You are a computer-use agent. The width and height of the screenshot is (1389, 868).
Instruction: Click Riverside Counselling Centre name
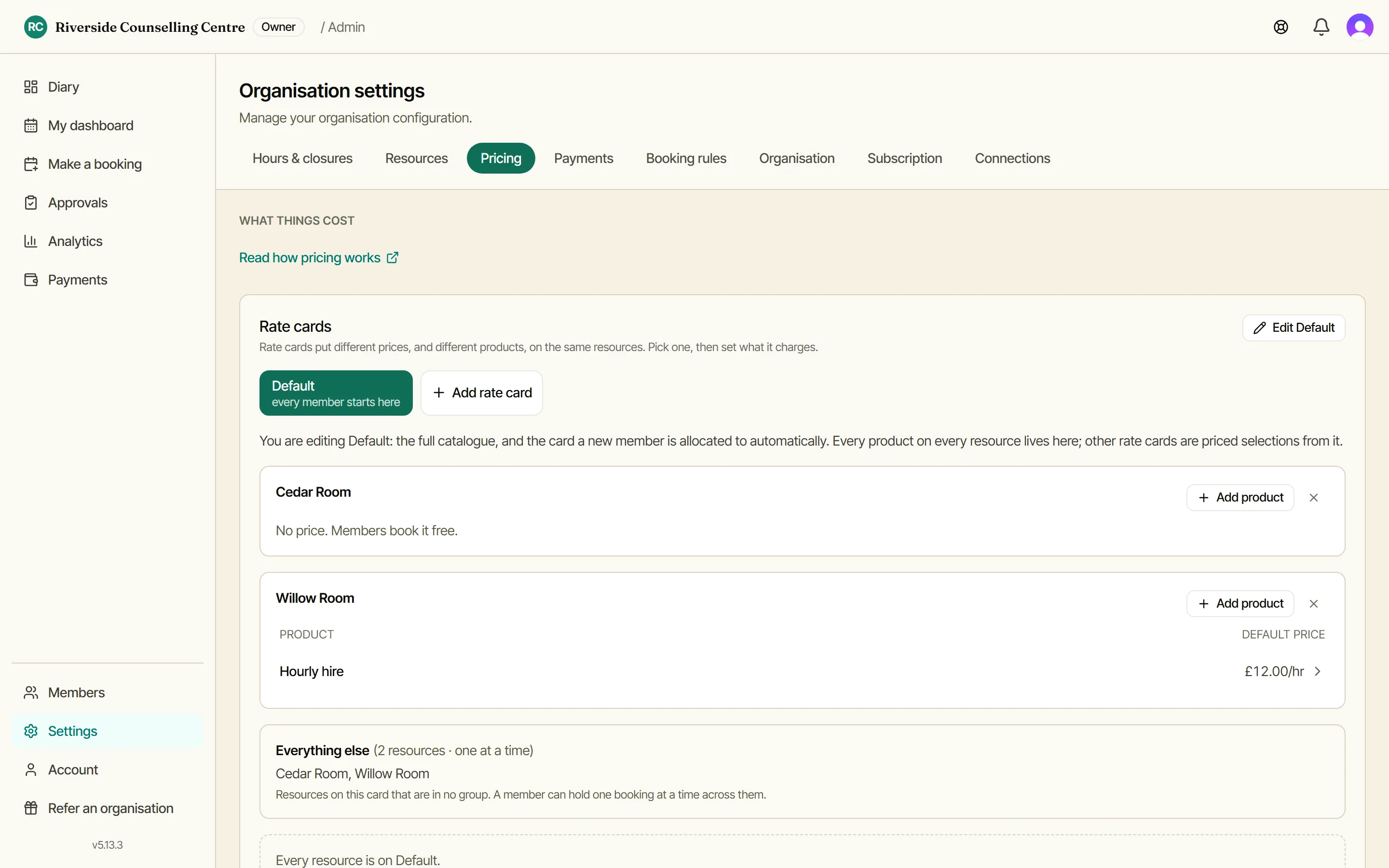[x=150, y=27]
